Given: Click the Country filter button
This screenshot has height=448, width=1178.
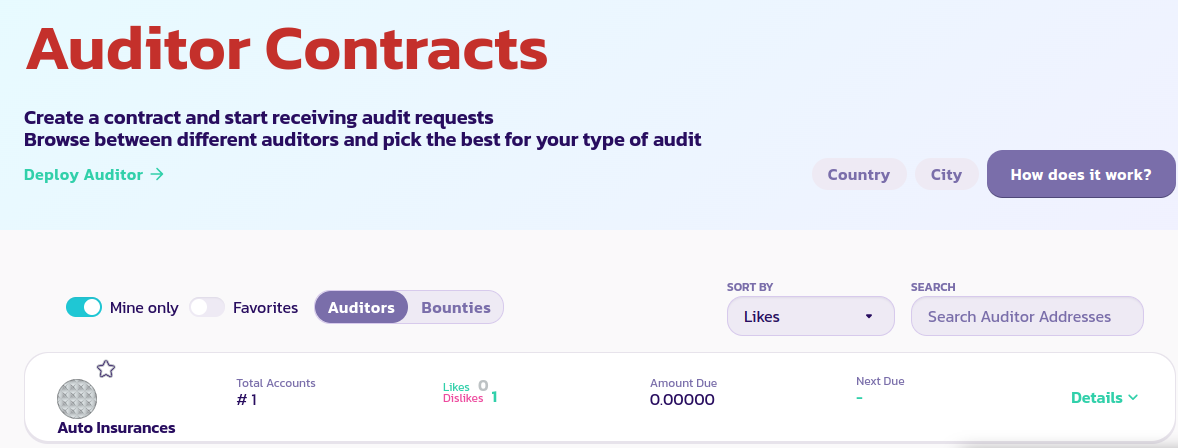Looking at the screenshot, I should point(858,175).
